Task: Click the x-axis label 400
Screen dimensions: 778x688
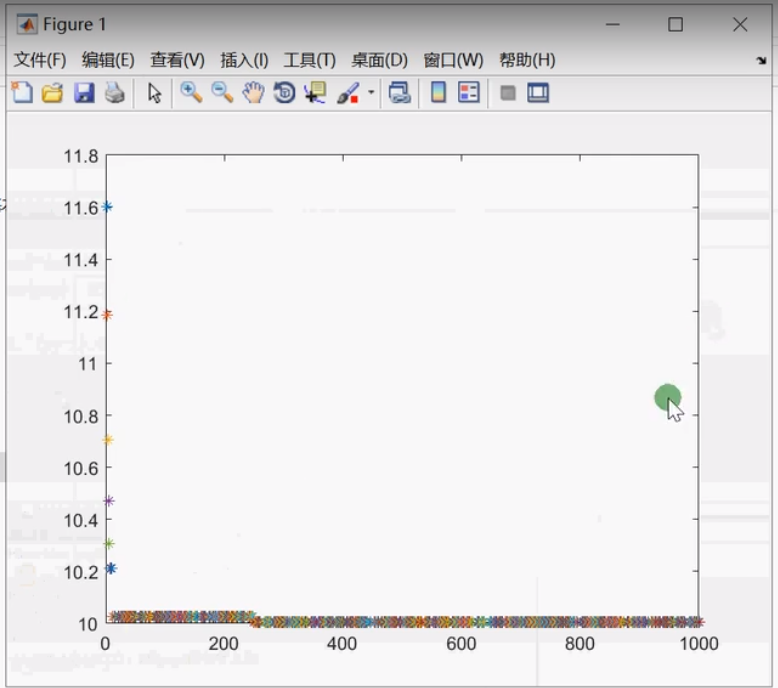Action: point(342,644)
